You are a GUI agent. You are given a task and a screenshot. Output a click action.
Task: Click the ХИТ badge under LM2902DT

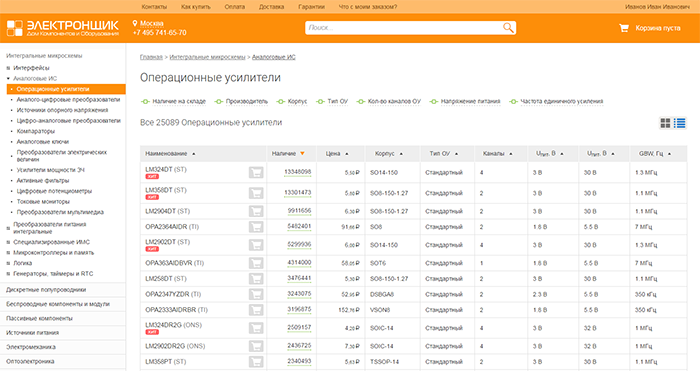point(152,249)
